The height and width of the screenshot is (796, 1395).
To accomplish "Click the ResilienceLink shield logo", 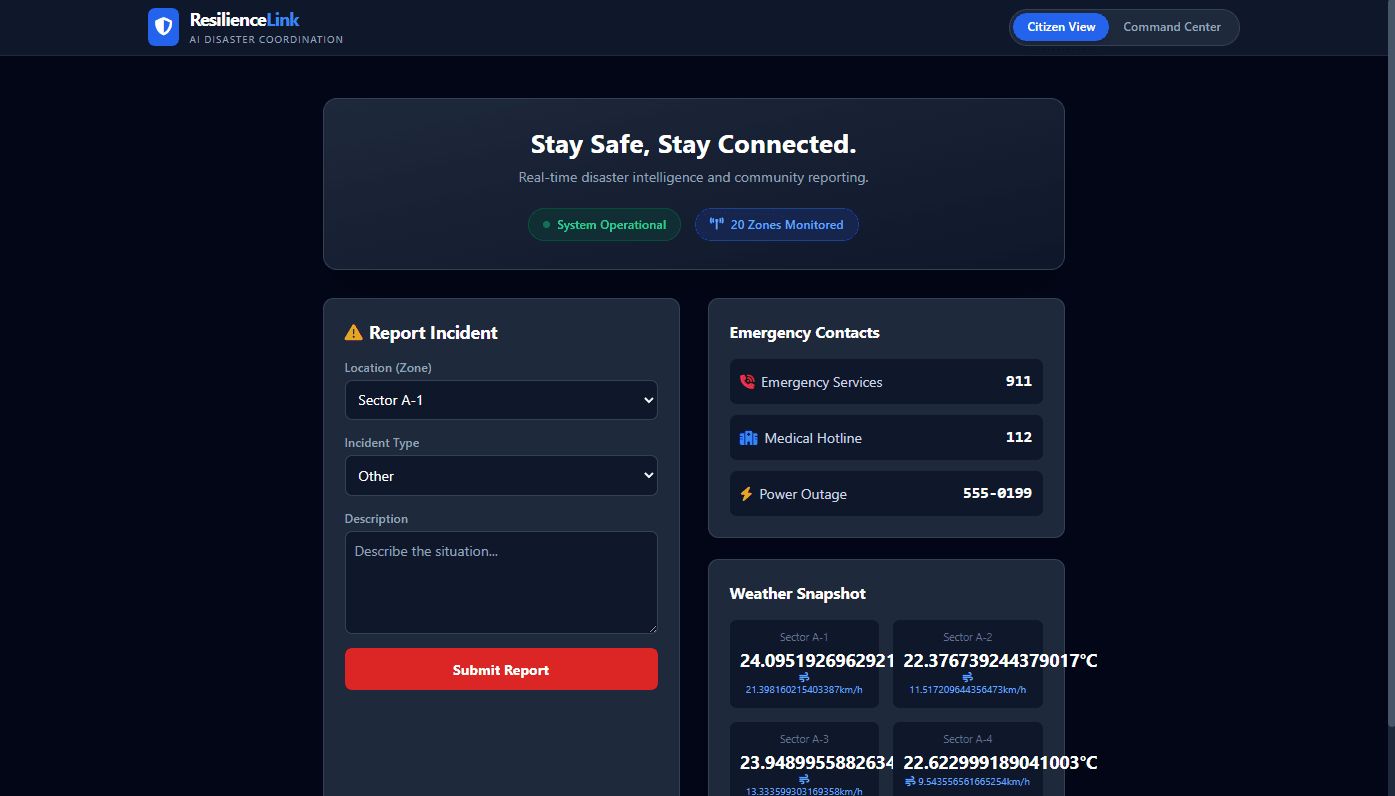I will pos(163,27).
